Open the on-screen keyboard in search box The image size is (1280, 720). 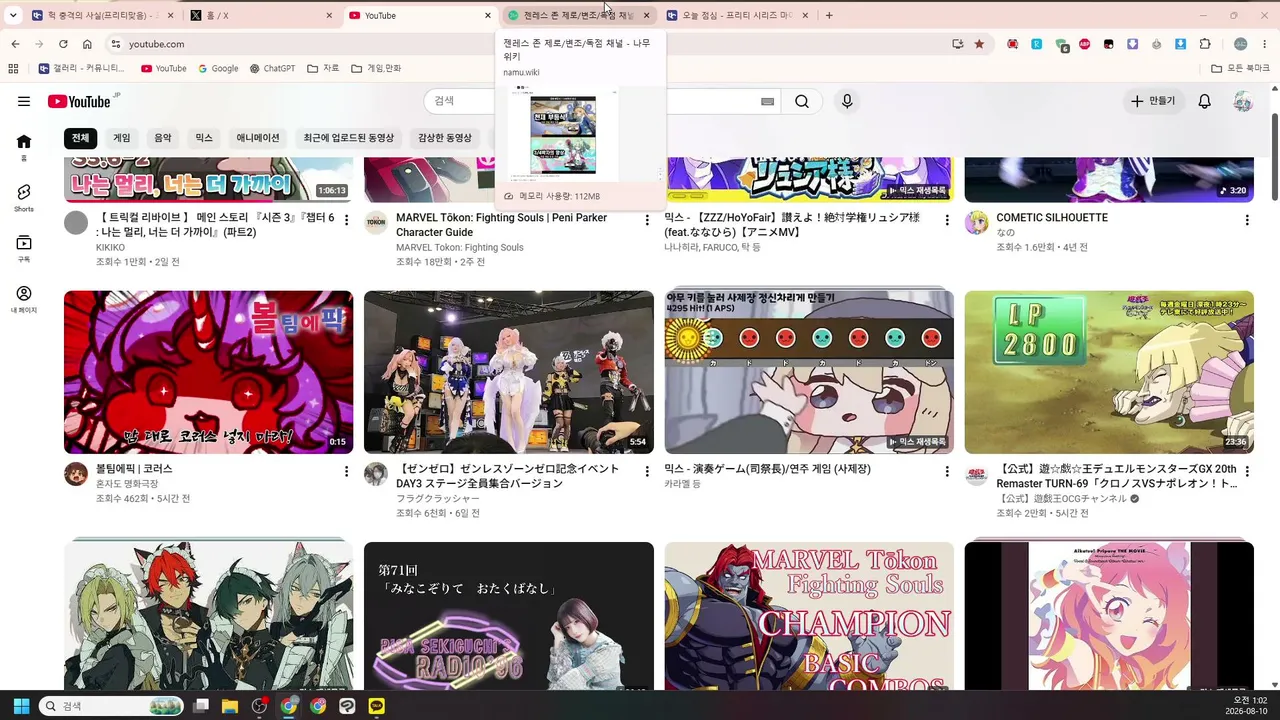[767, 101]
